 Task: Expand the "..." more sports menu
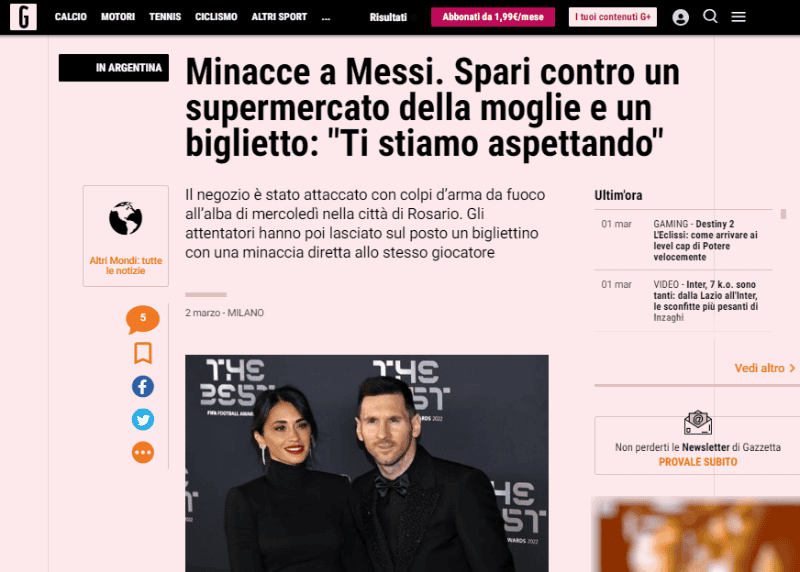pyautogui.click(x=326, y=17)
